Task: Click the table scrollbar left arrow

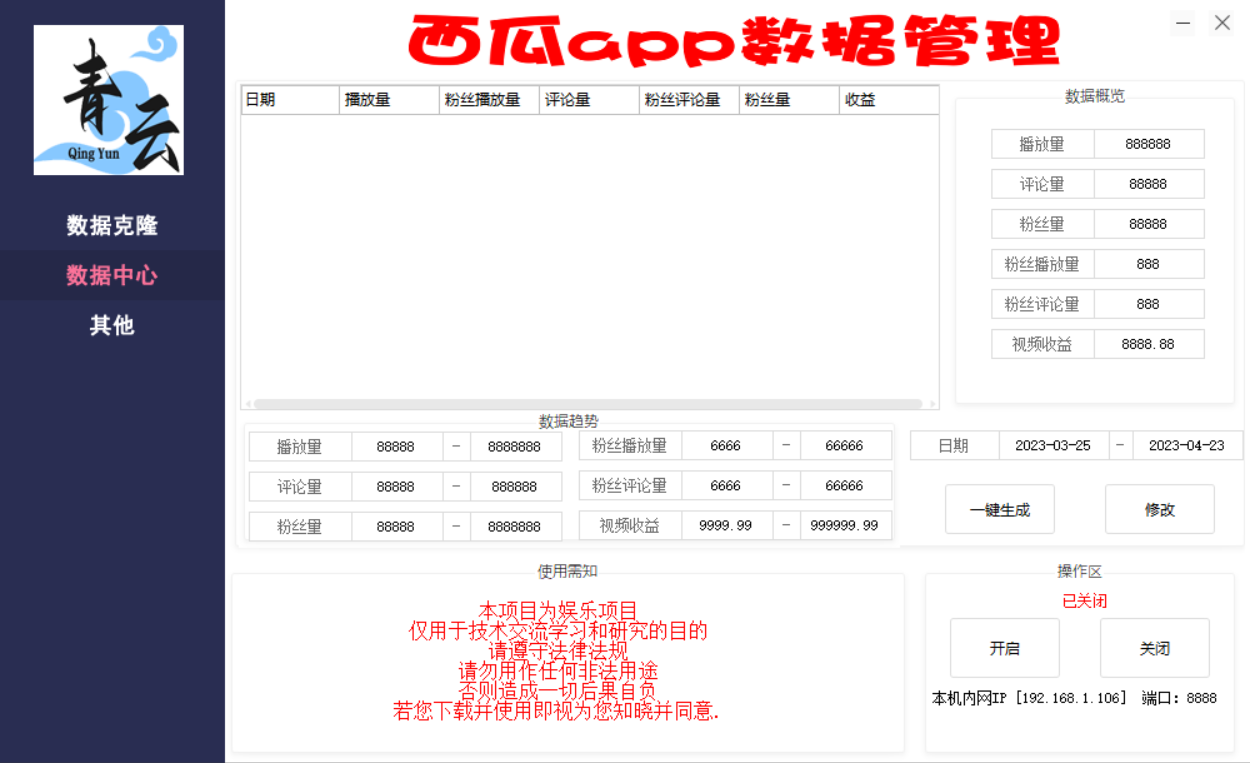Action: (x=247, y=404)
